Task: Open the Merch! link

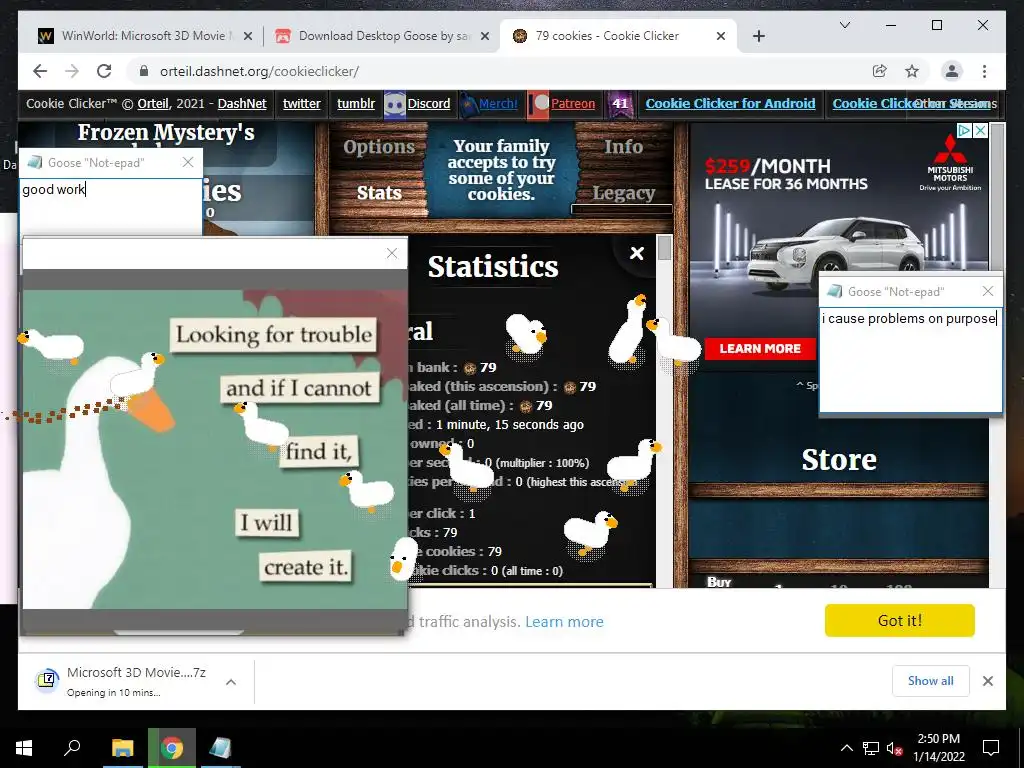Action: click(x=498, y=104)
